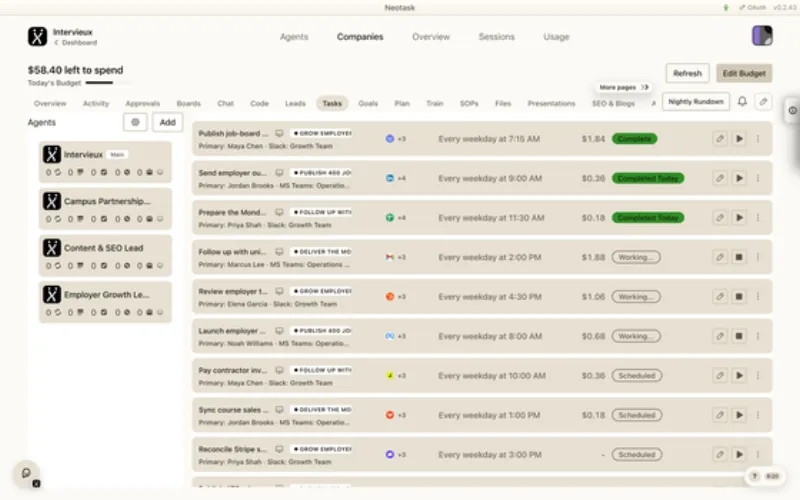Screen dimensions: 800x500
Task: Edit the Follow up with uni... task
Action: tap(719, 257)
